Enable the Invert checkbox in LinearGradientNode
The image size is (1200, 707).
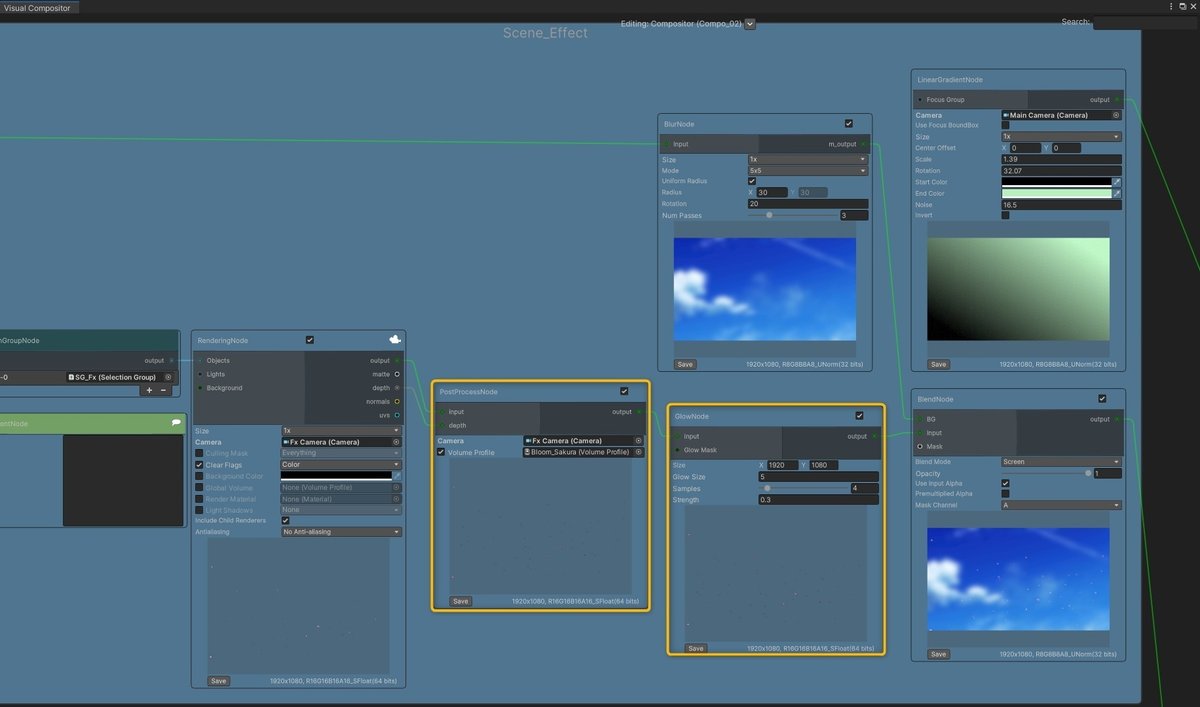point(1005,215)
